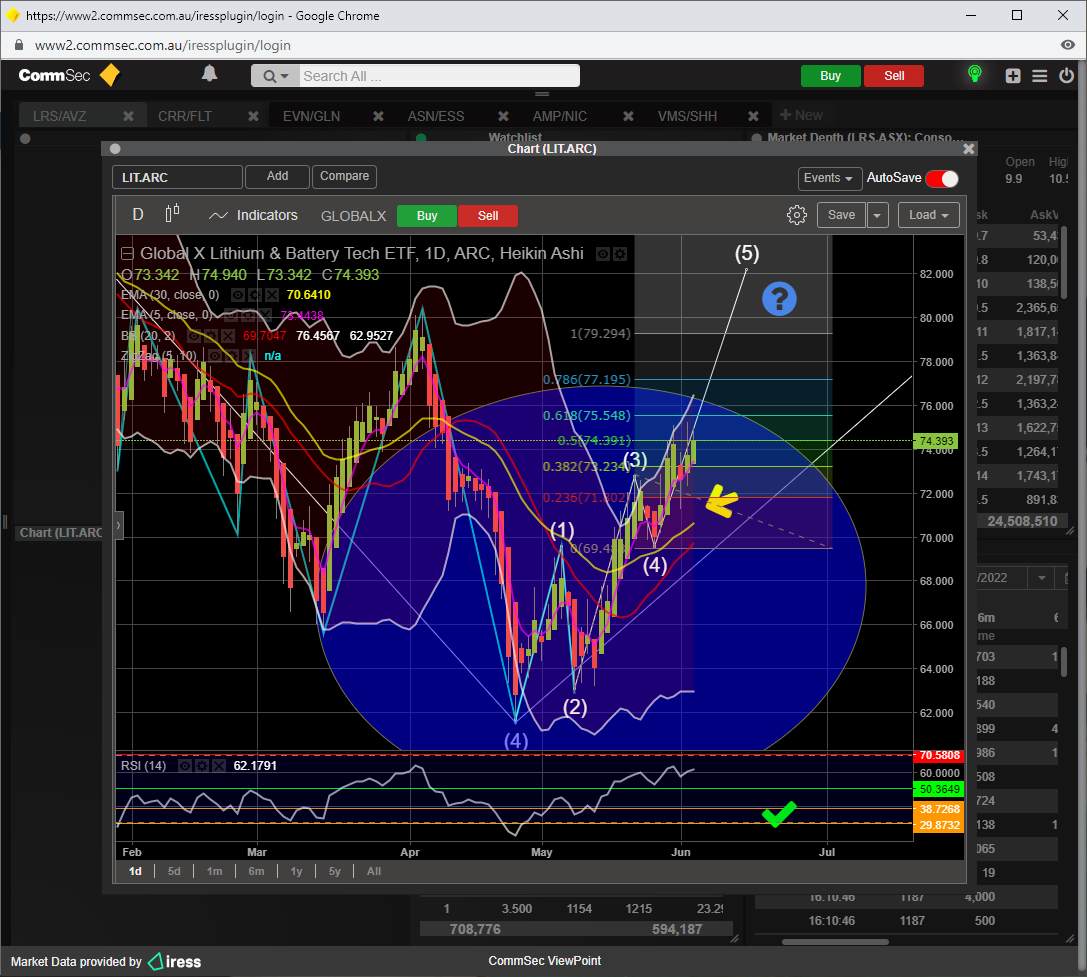Click the header green Buy button
The width and height of the screenshot is (1087, 977).
(x=831, y=76)
